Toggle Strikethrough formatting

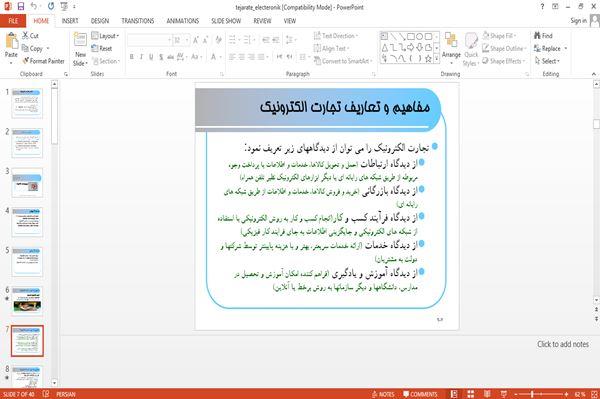click(x=171, y=57)
